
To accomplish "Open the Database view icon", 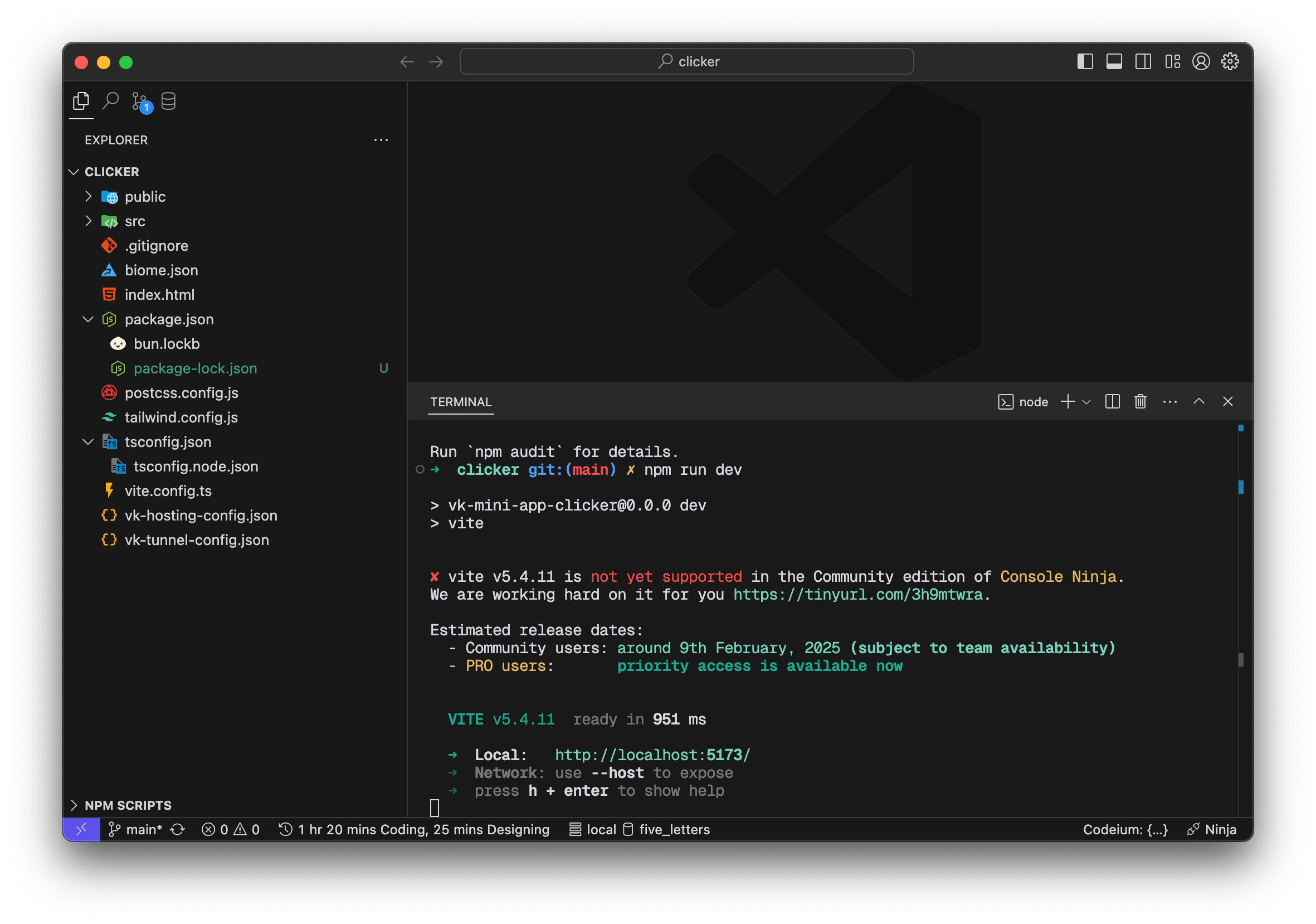I will tap(168, 101).
